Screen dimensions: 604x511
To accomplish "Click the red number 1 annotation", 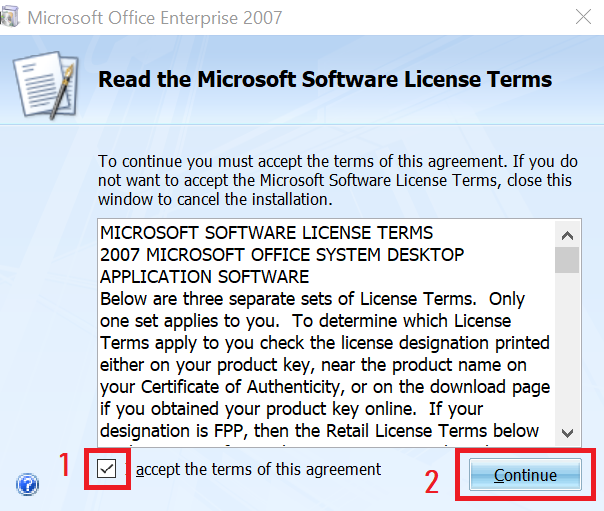I will (64, 465).
